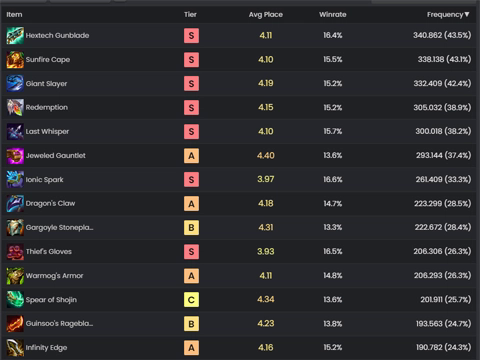
Task: Click the Infinity Edge item icon
Action: coord(15,347)
